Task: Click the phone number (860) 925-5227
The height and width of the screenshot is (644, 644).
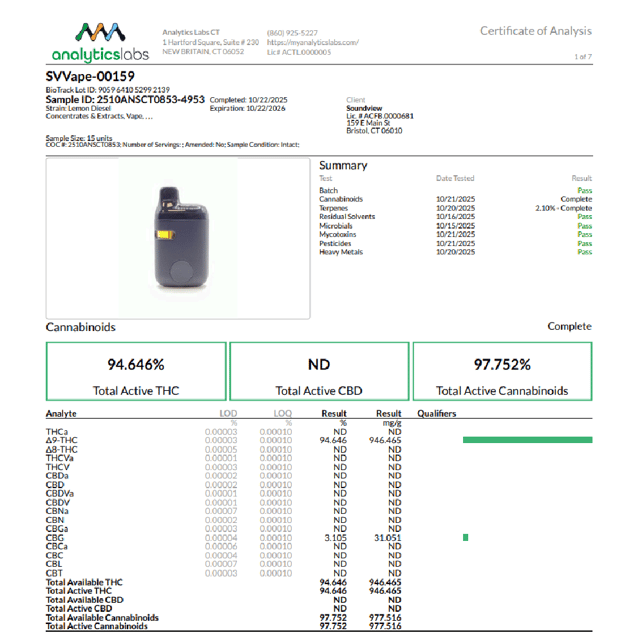Action: pos(292,33)
